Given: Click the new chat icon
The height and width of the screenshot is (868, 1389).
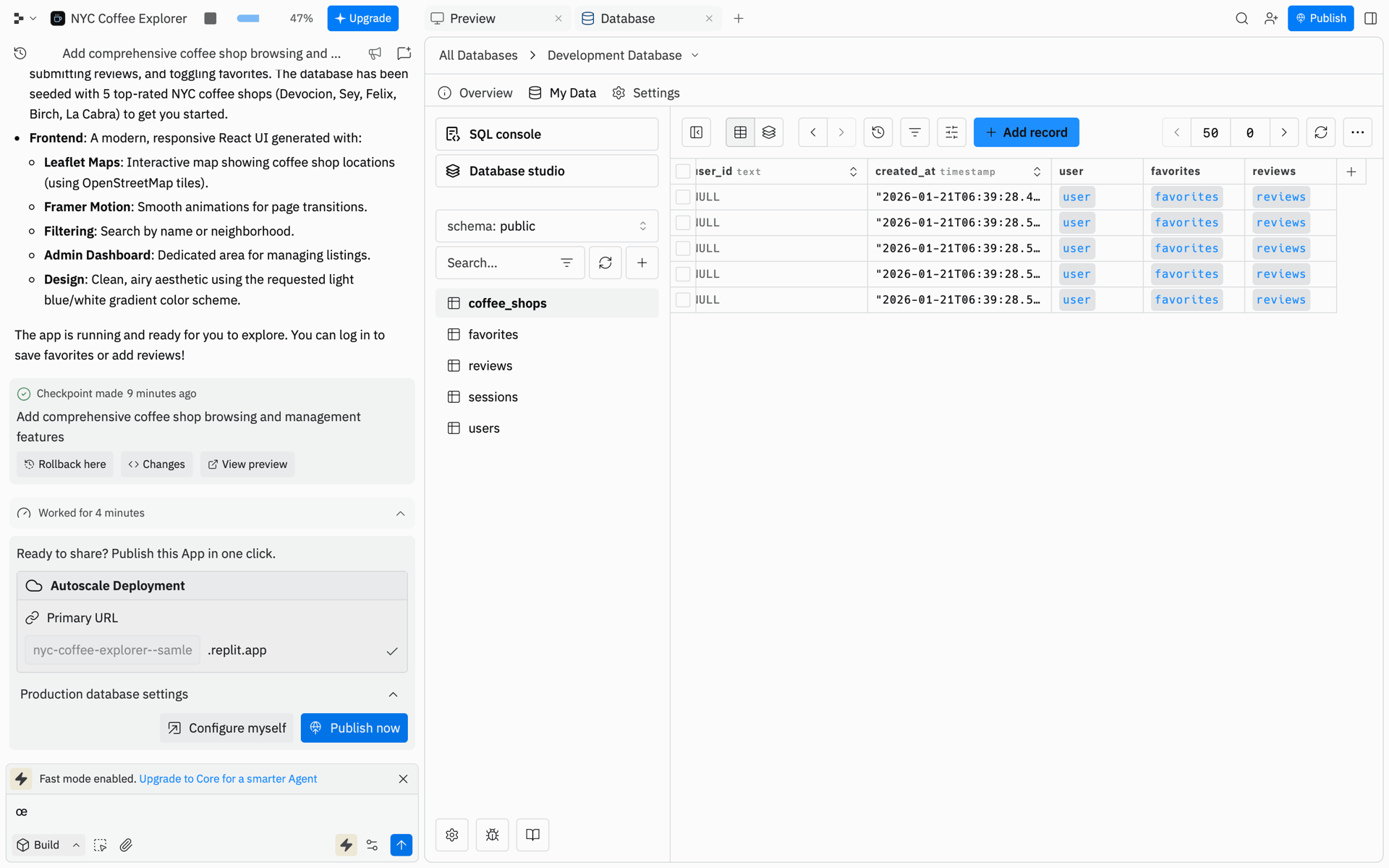Looking at the screenshot, I should coord(404,53).
